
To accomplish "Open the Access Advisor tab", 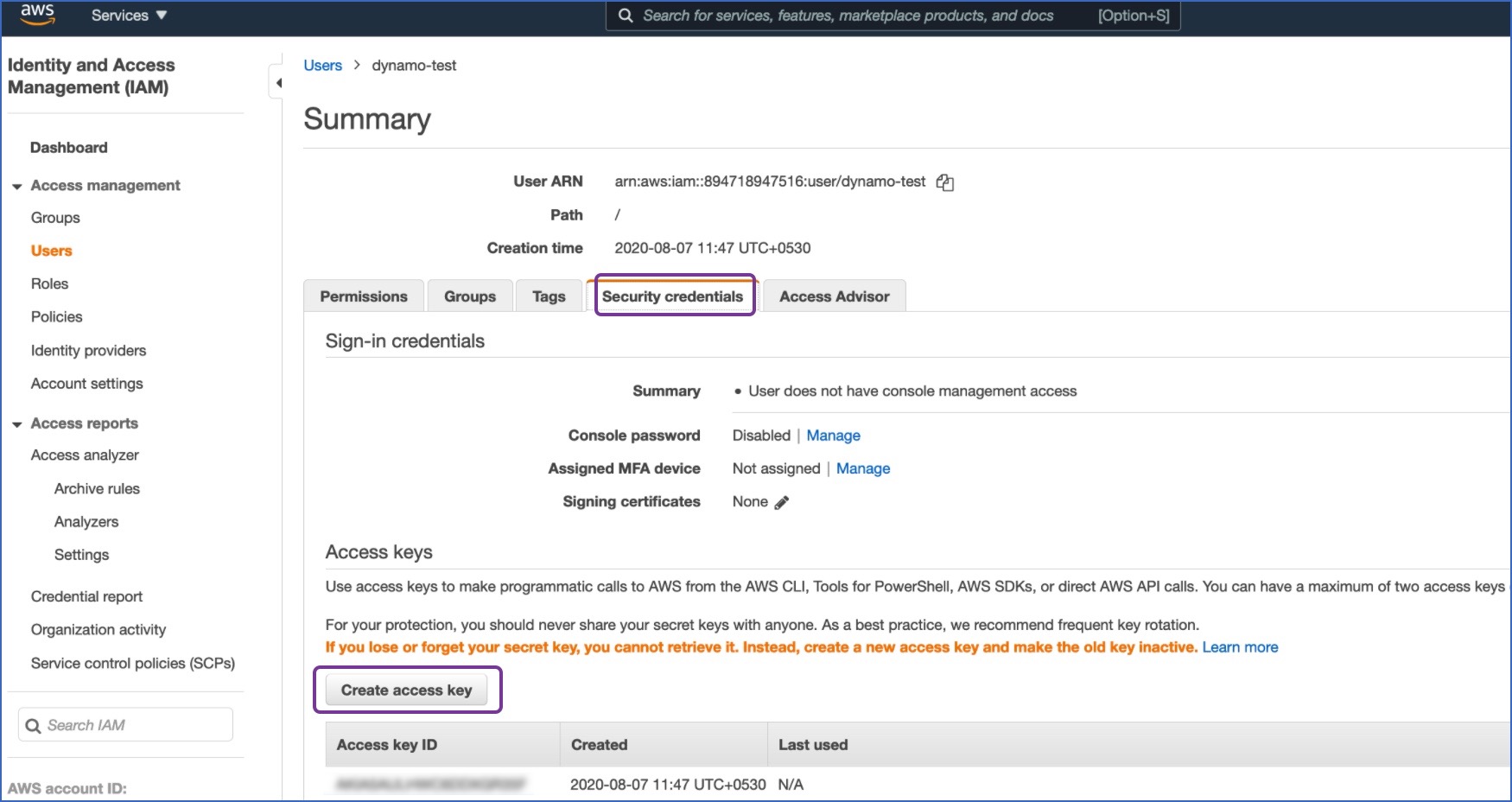I will pyautogui.click(x=834, y=296).
